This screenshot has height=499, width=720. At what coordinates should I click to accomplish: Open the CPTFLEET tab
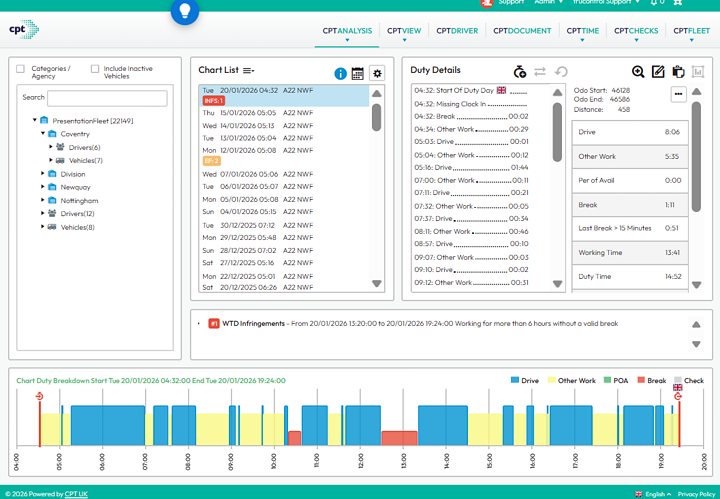[692, 31]
